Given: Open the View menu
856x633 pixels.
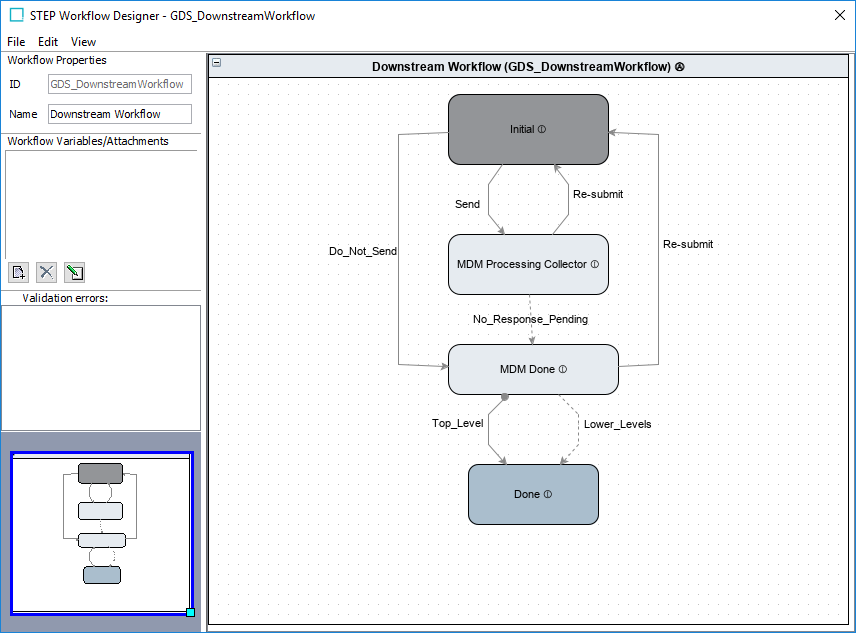Looking at the screenshot, I should 84,42.
